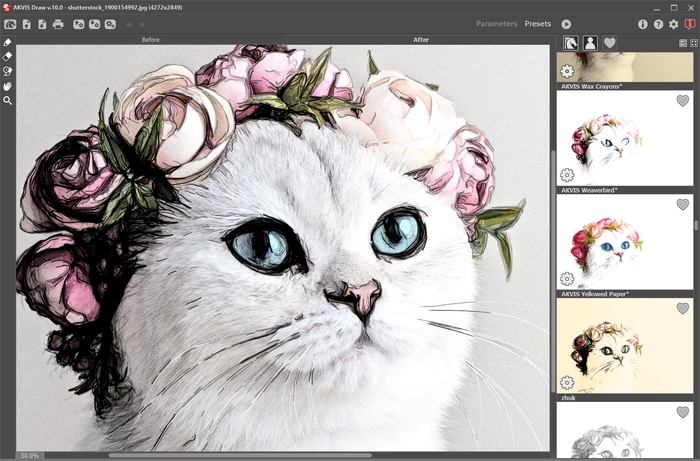Select the Zoom magnifier tool

7,101
